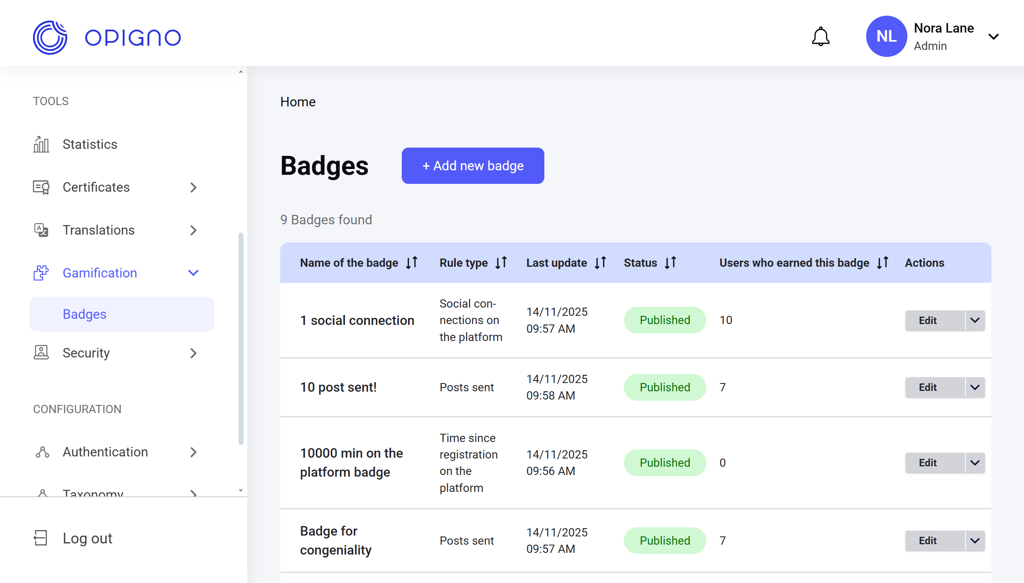
Task: Expand the Security submenu chevron
Action: click(x=193, y=353)
